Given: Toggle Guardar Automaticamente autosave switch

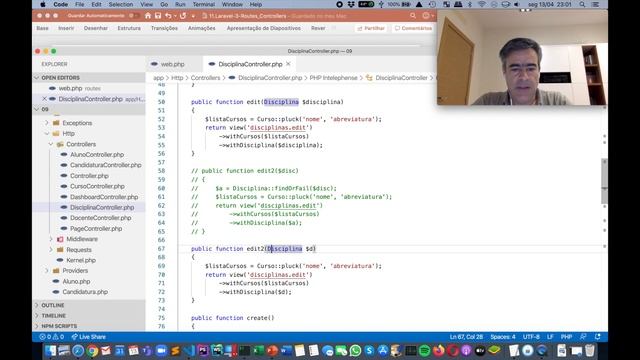Looking at the screenshot, I should [x=133, y=16].
